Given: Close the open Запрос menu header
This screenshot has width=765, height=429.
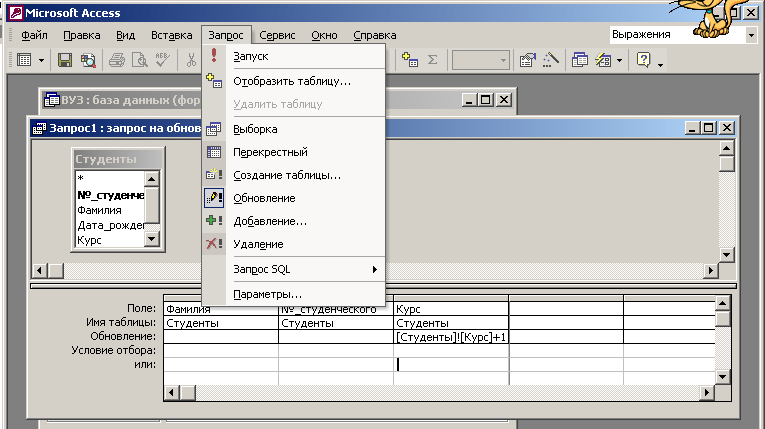Looking at the screenshot, I should pyautogui.click(x=226, y=35).
